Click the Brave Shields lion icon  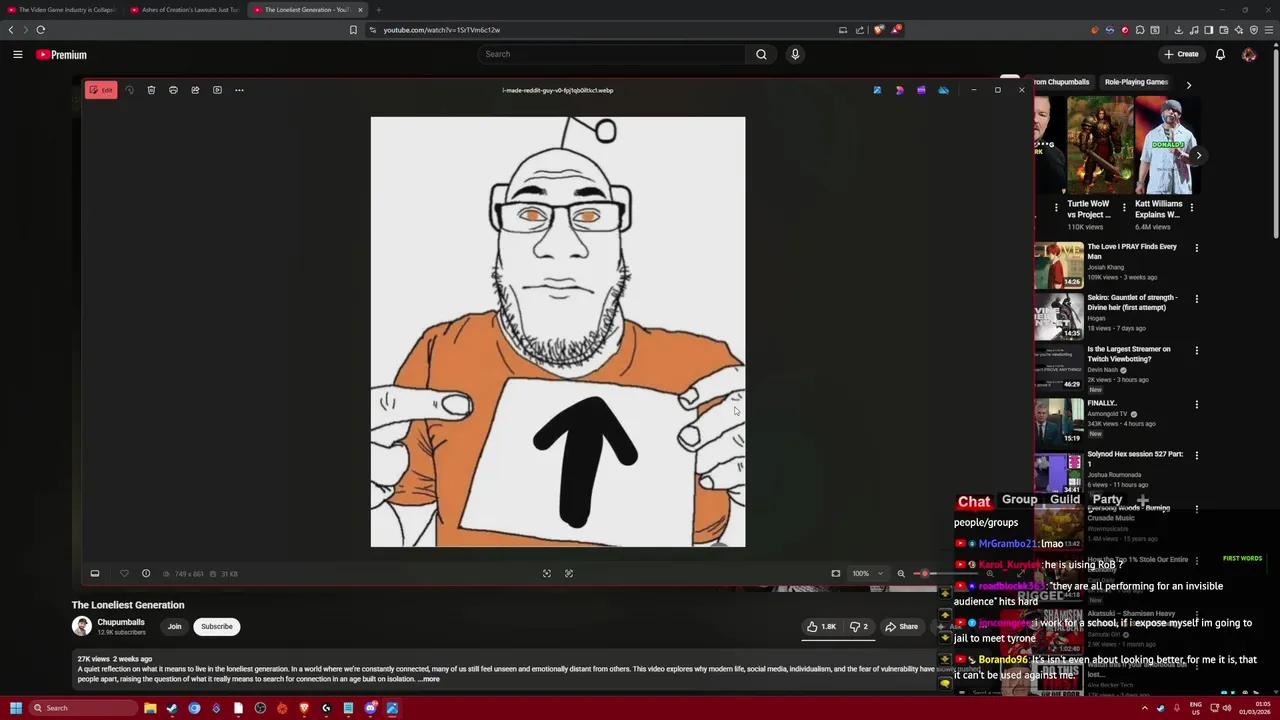(x=879, y=30)
